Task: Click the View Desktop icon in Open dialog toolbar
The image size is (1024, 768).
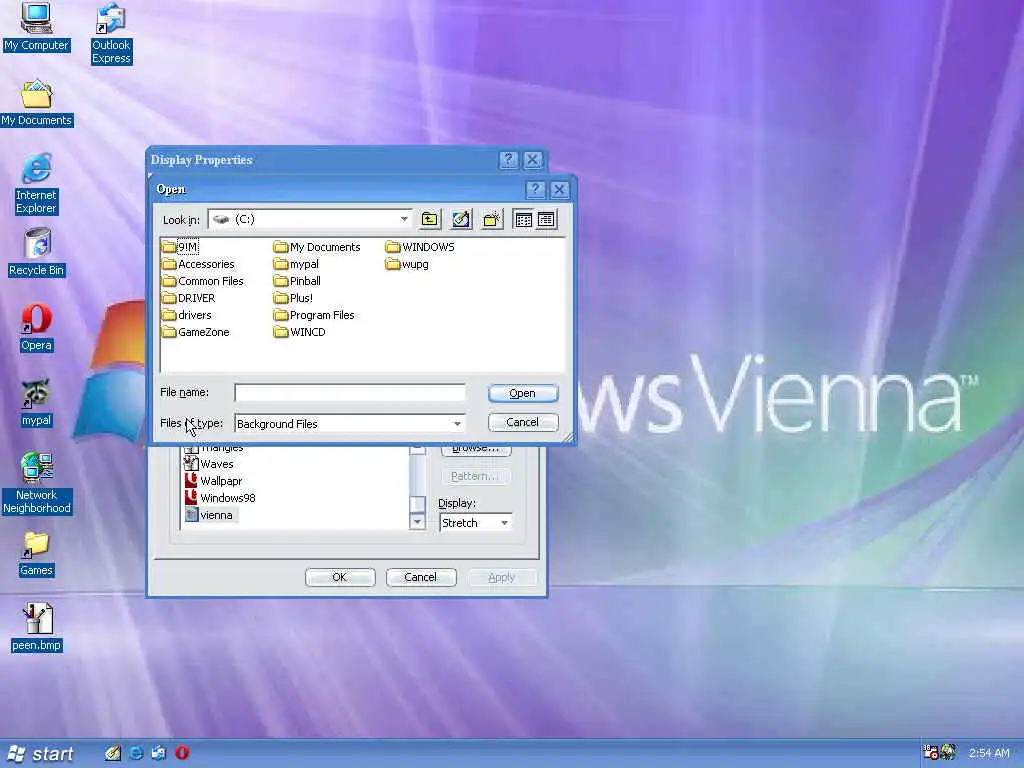Action: click(461, 219)
